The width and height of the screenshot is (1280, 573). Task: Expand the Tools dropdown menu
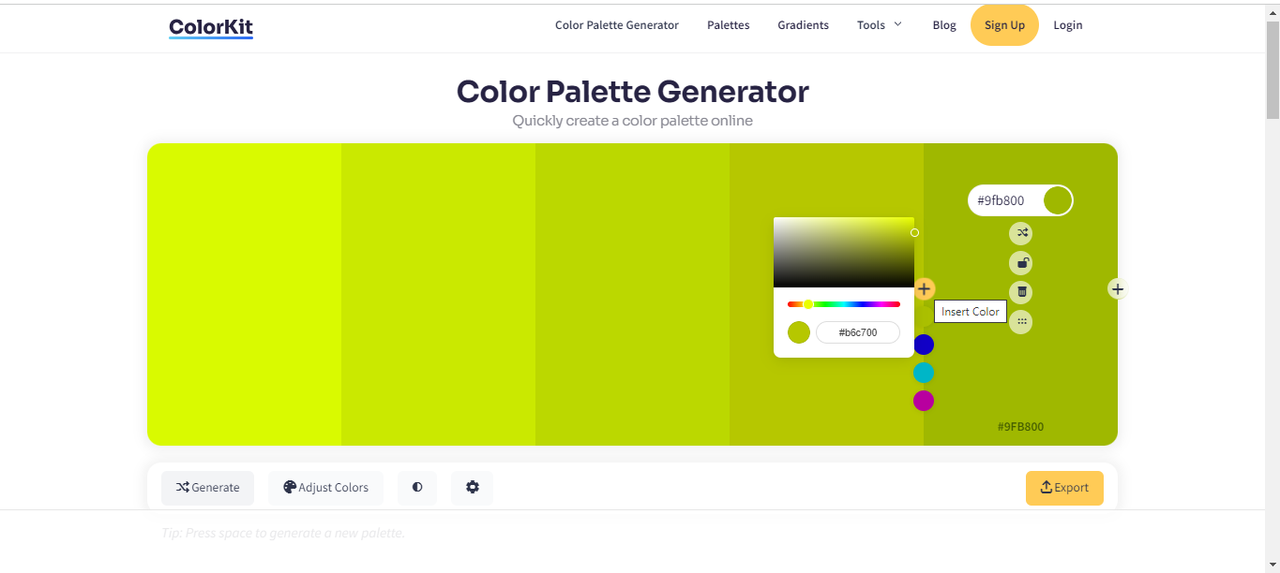(879, 25)
